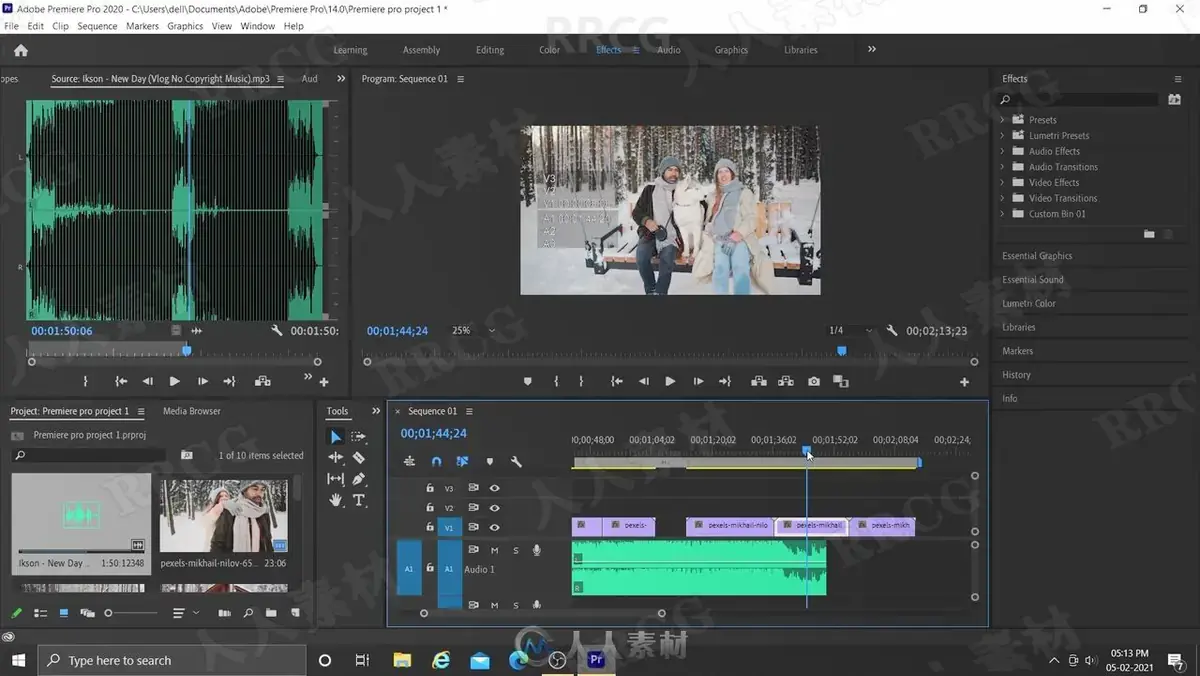Image resolution: width=1200 pixels, height=676 pixels.
Task: Open the Sequence menu
Action: click(x=97, y=26)
